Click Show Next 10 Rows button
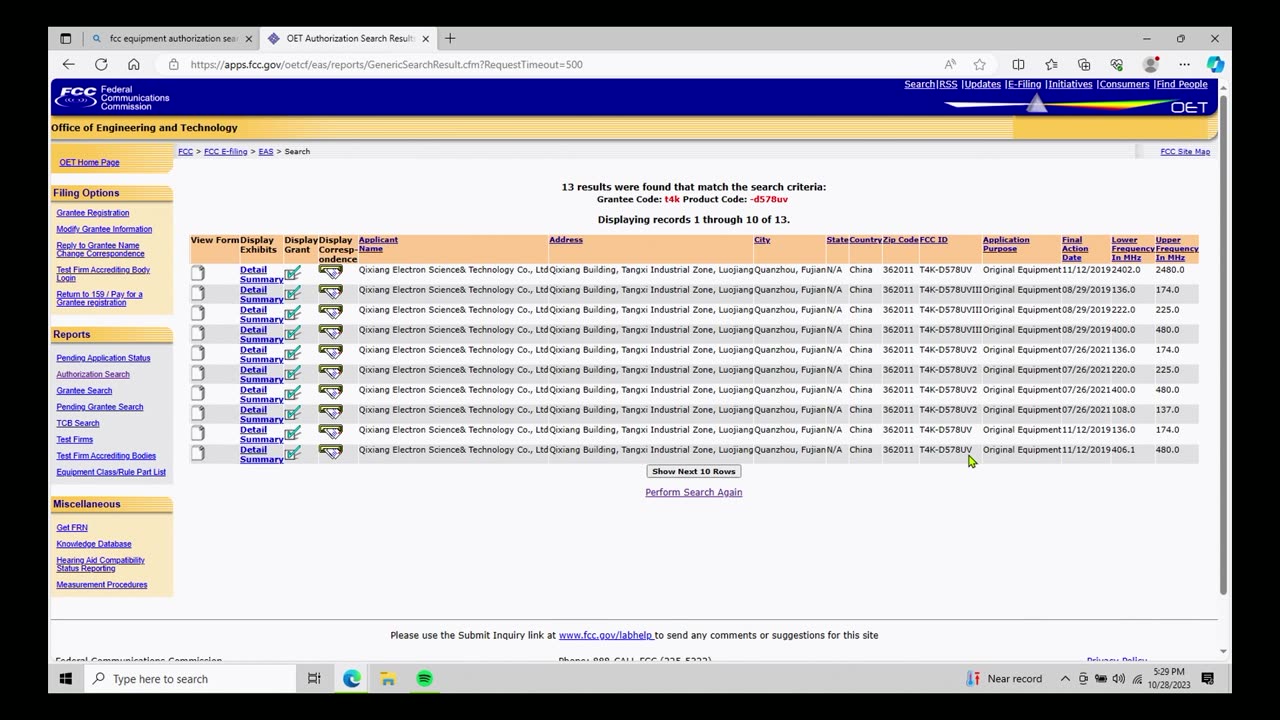The image size is (1280, 720). click(694, 471)
